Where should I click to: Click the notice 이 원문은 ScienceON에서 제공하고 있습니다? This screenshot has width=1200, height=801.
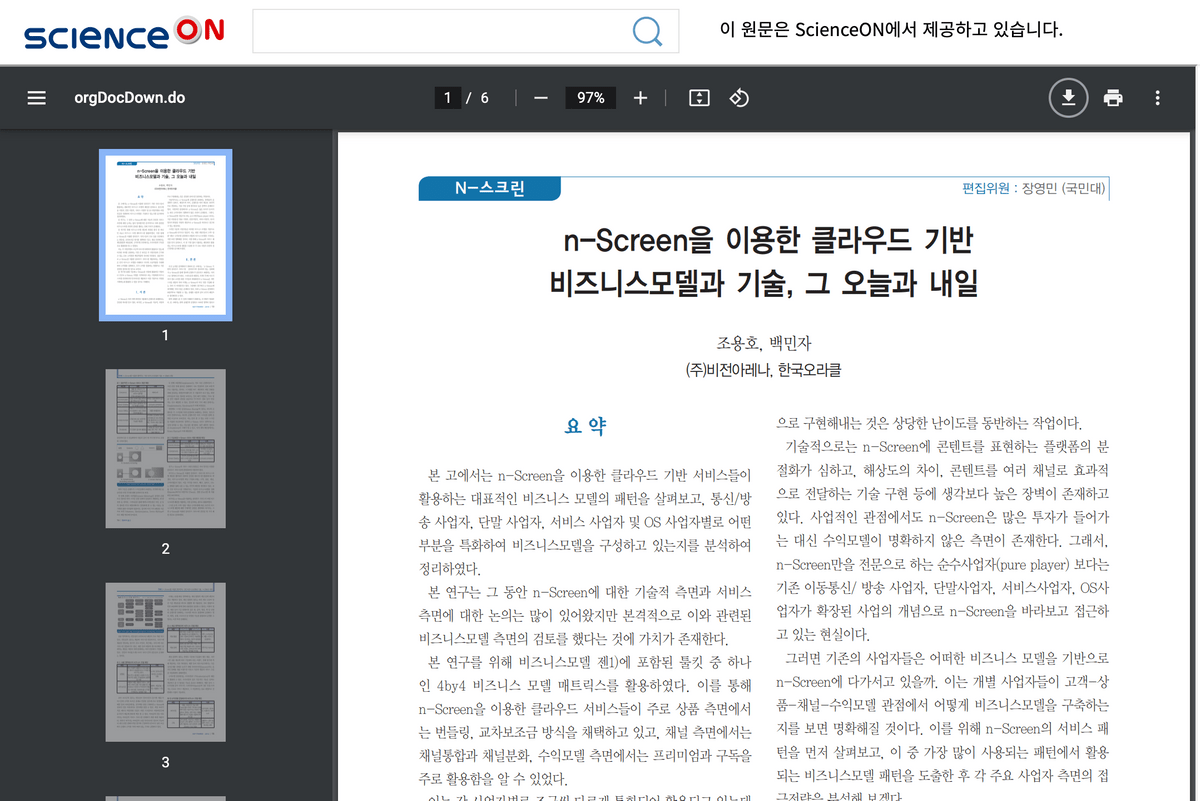pyautogui.click(x=891, y=30)
